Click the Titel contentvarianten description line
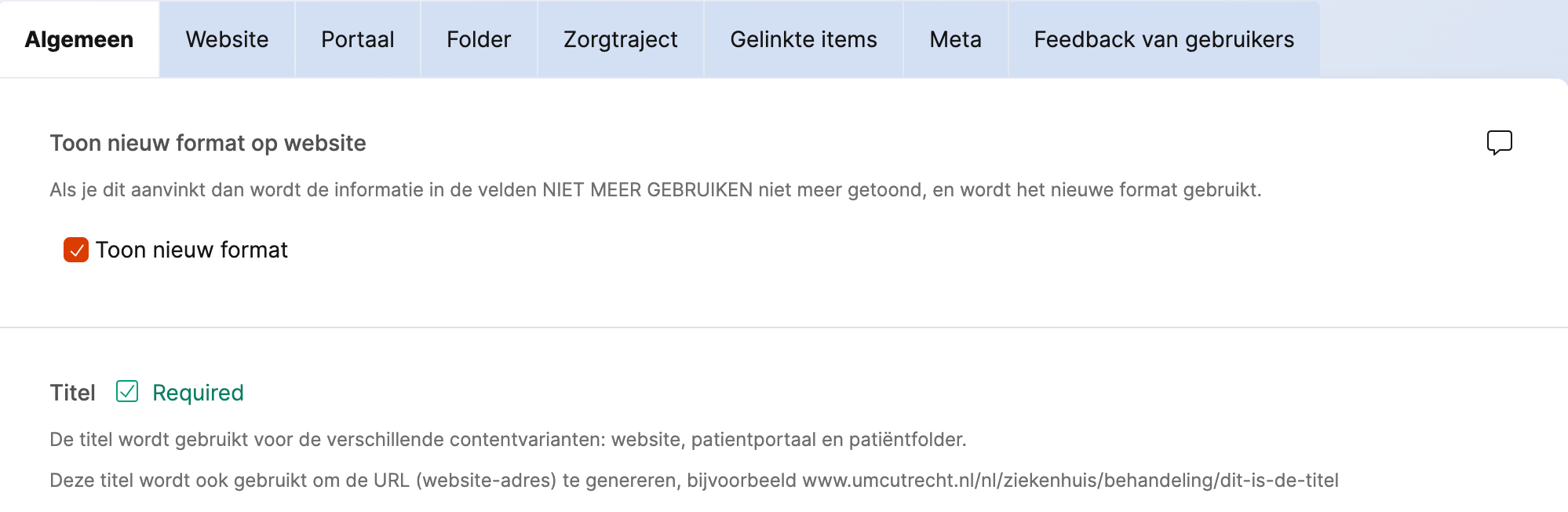This screenshot has width=1568, height=512. pyautogui.click(x=508, y=440)
